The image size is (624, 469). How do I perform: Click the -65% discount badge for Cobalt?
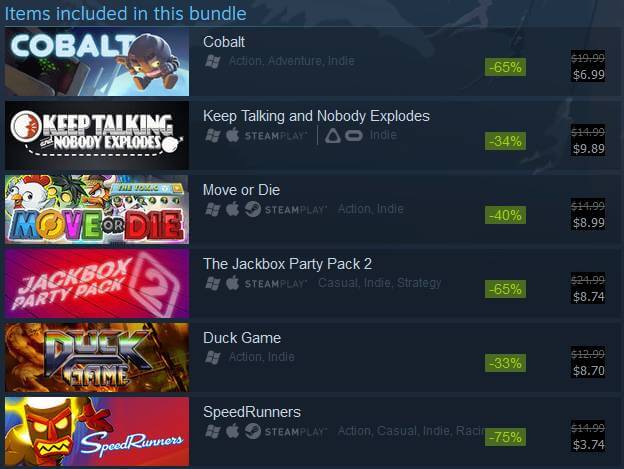point(505,67)
